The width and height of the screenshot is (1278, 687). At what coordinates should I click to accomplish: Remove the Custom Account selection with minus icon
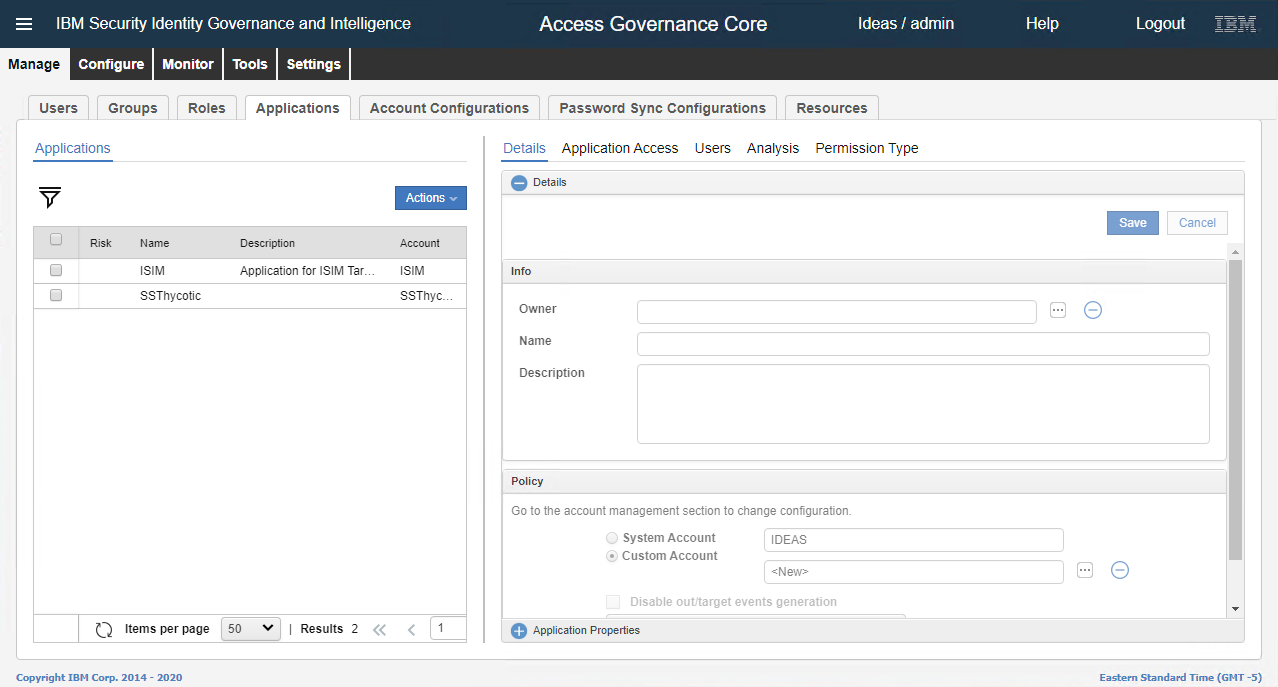[1119, 570]
